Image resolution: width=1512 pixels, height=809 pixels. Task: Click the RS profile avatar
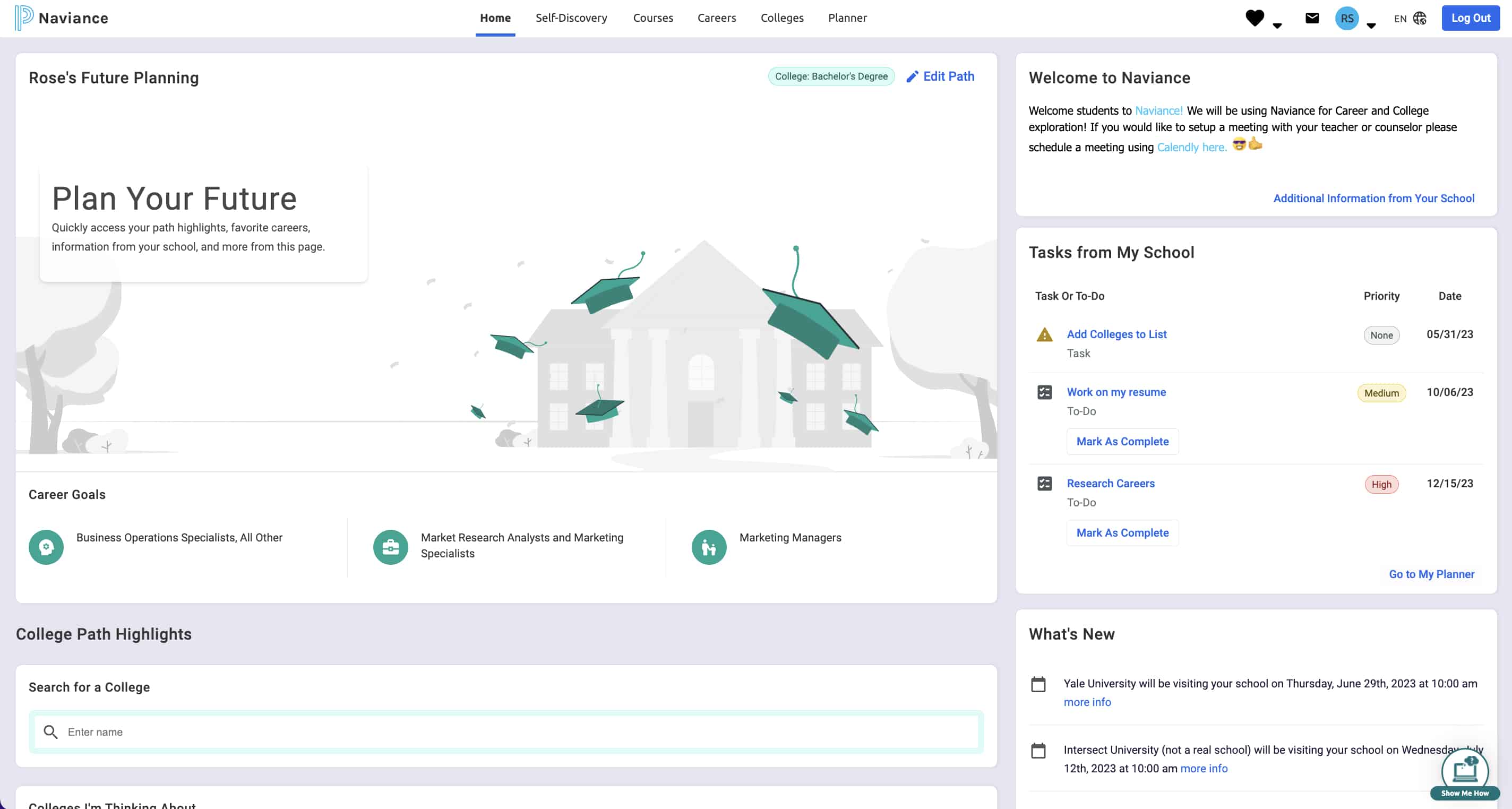coord(1347,18)
